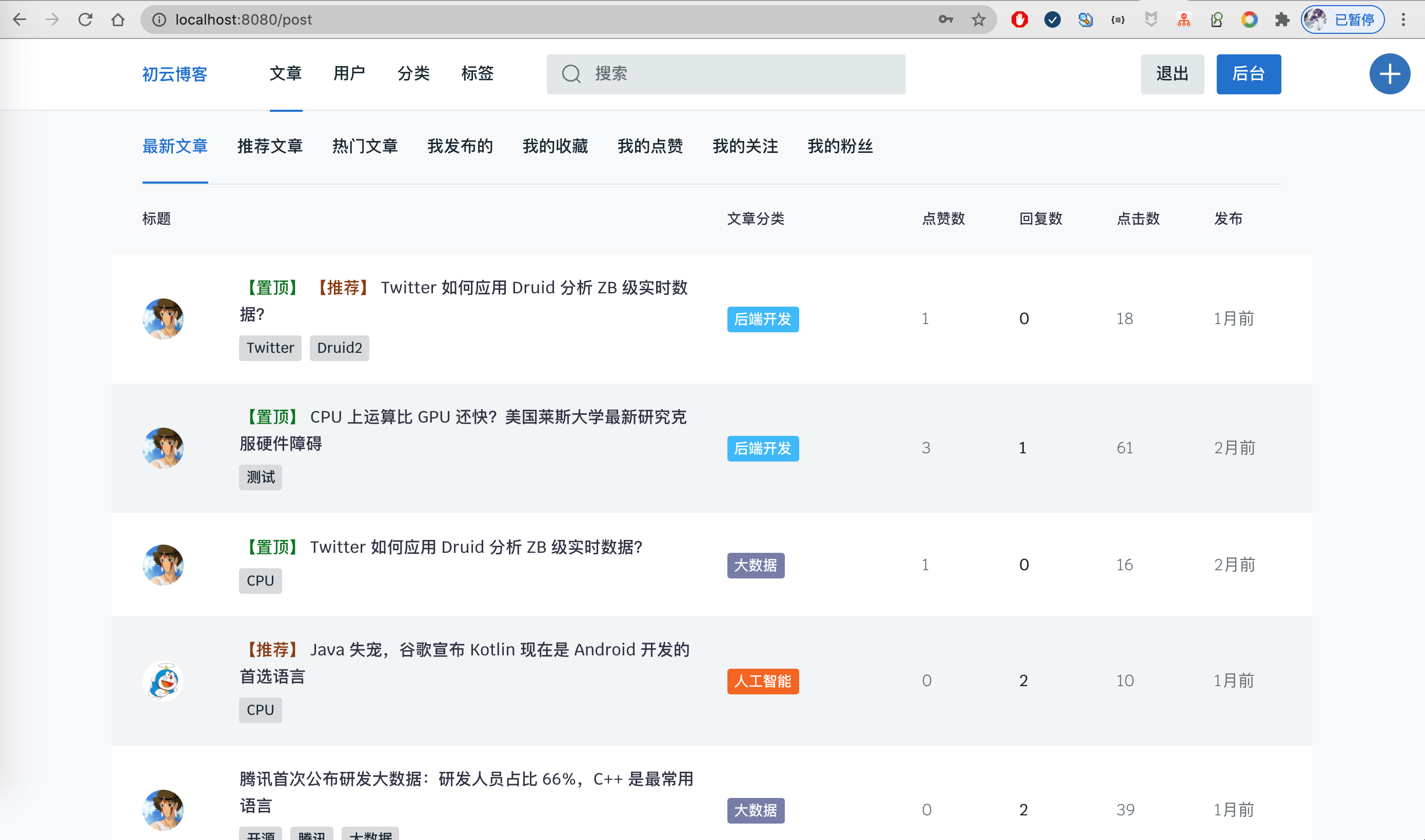This screenshot has height=840, width=1425.
Task: Open the 我的收藏 tab
Action: click(555, 147)
